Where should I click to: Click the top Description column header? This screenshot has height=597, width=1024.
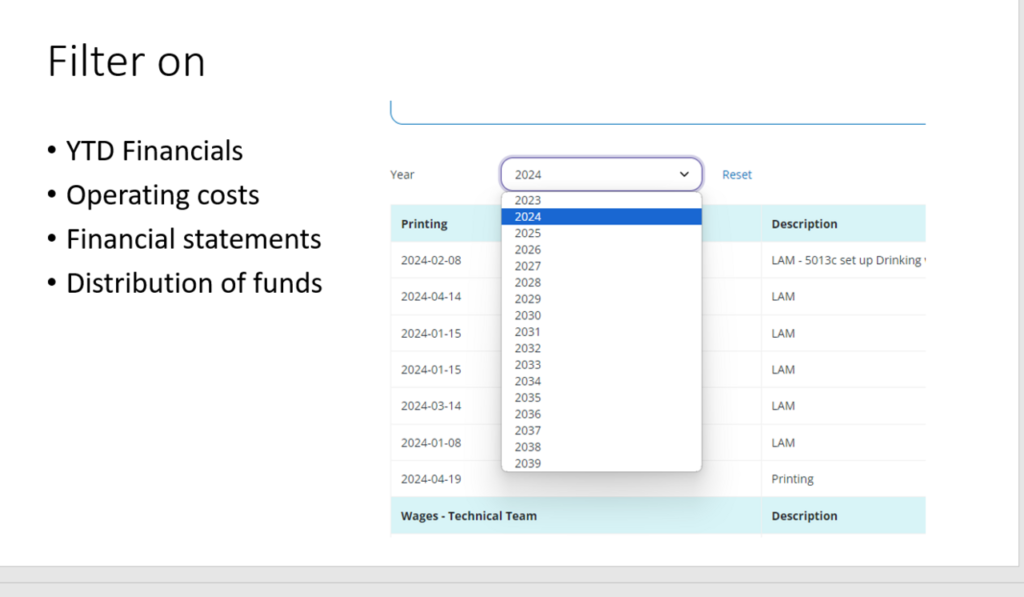pyautogui.click(x=804, y=224)
